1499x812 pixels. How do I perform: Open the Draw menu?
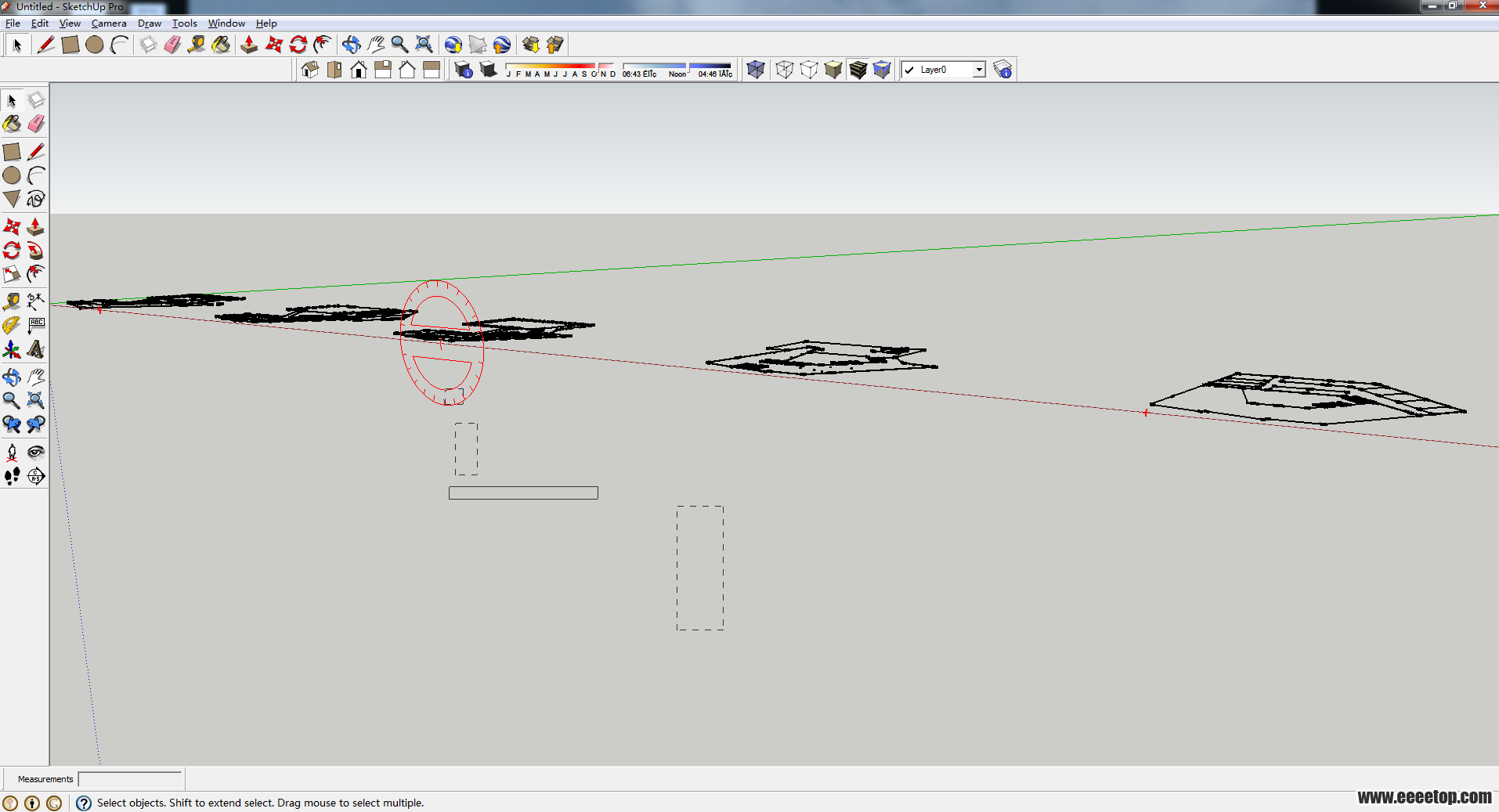point(150,23)
